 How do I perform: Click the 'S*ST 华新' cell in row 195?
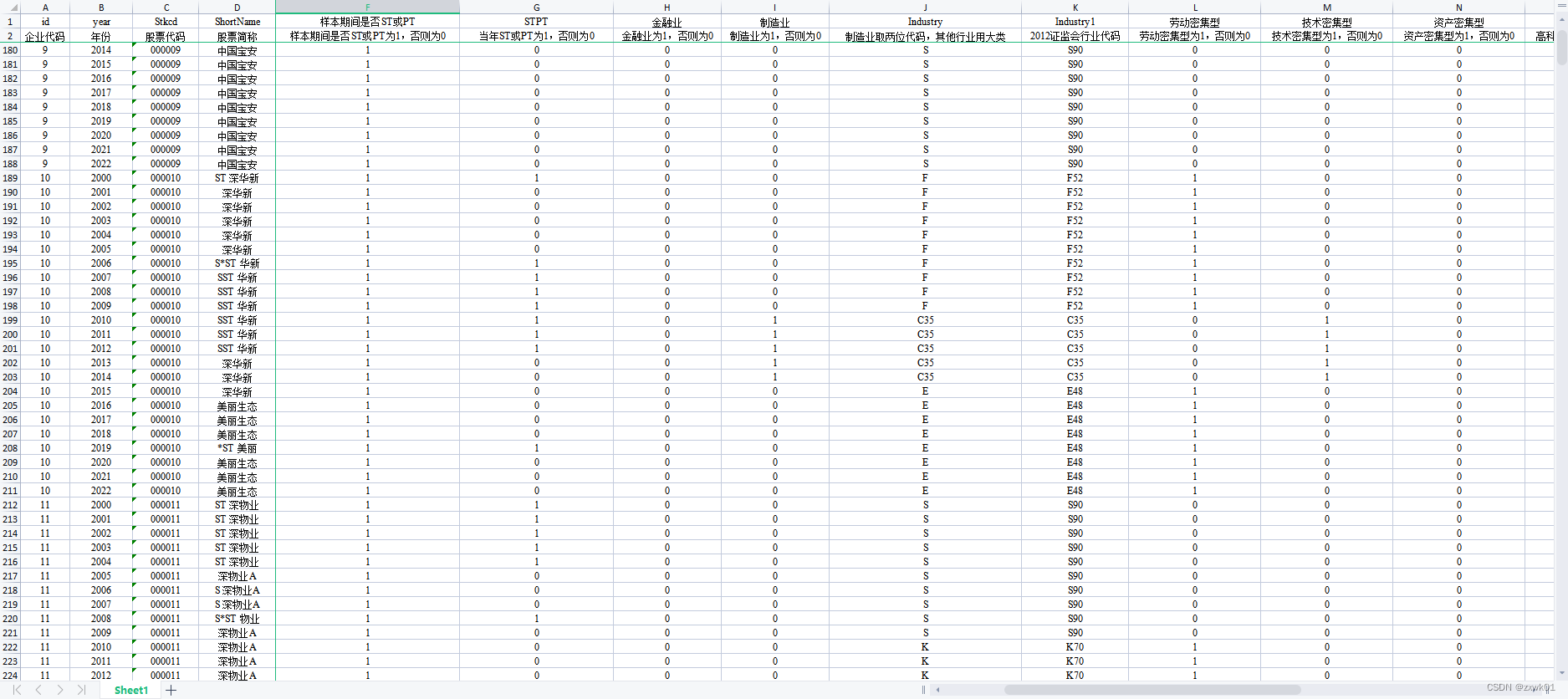(x=237, y=263)
